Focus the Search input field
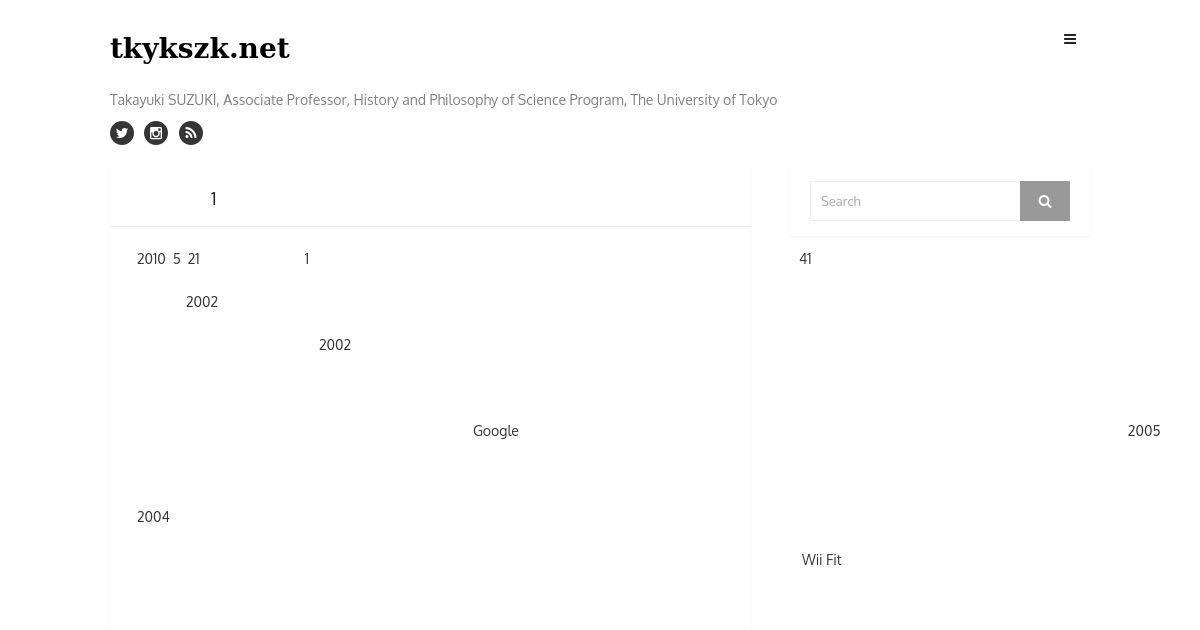Viewport: 1200px width, 630px height. pyautogui.click(x=915, y=201)
